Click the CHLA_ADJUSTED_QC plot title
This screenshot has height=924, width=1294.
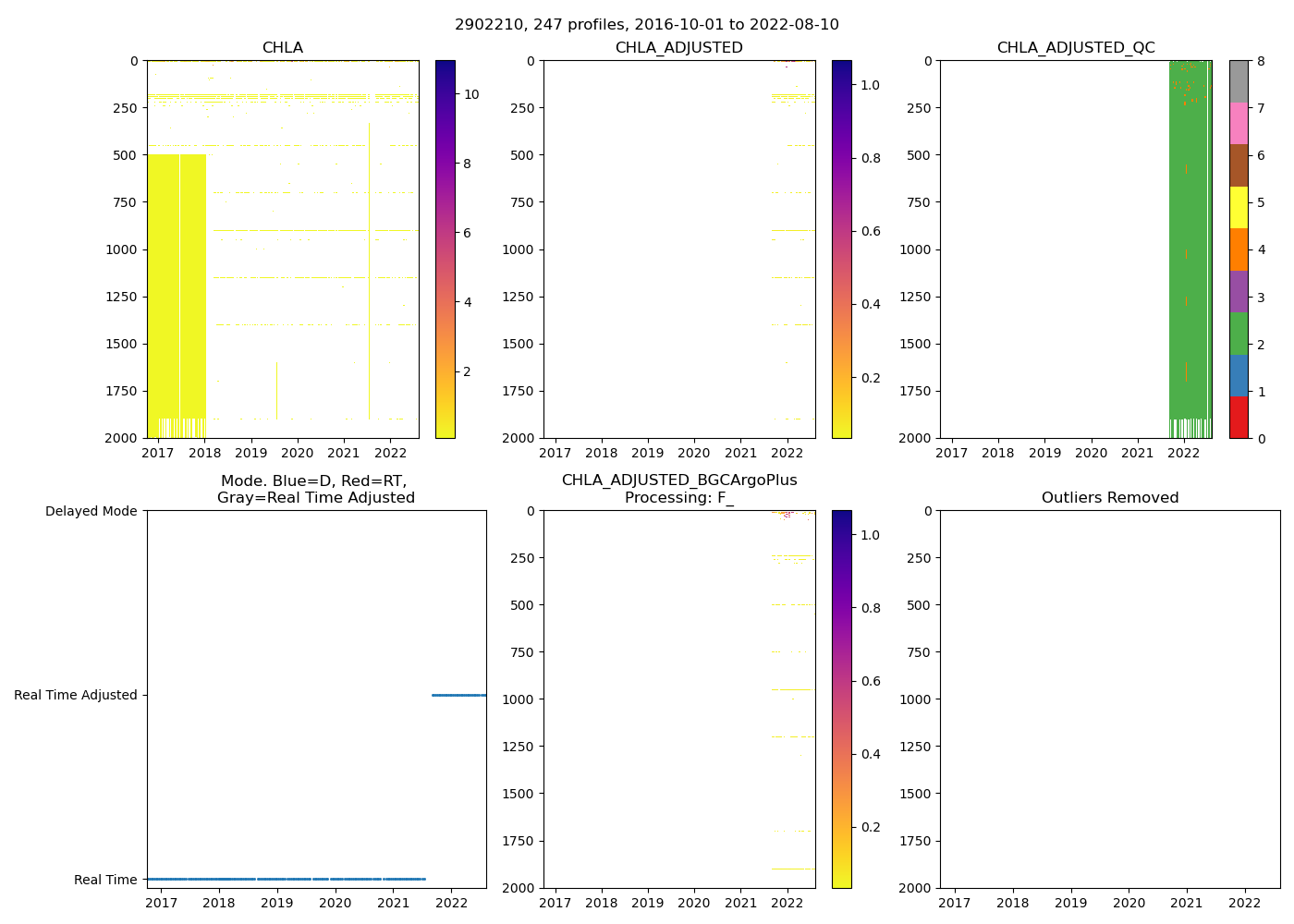click(1076, 48)
